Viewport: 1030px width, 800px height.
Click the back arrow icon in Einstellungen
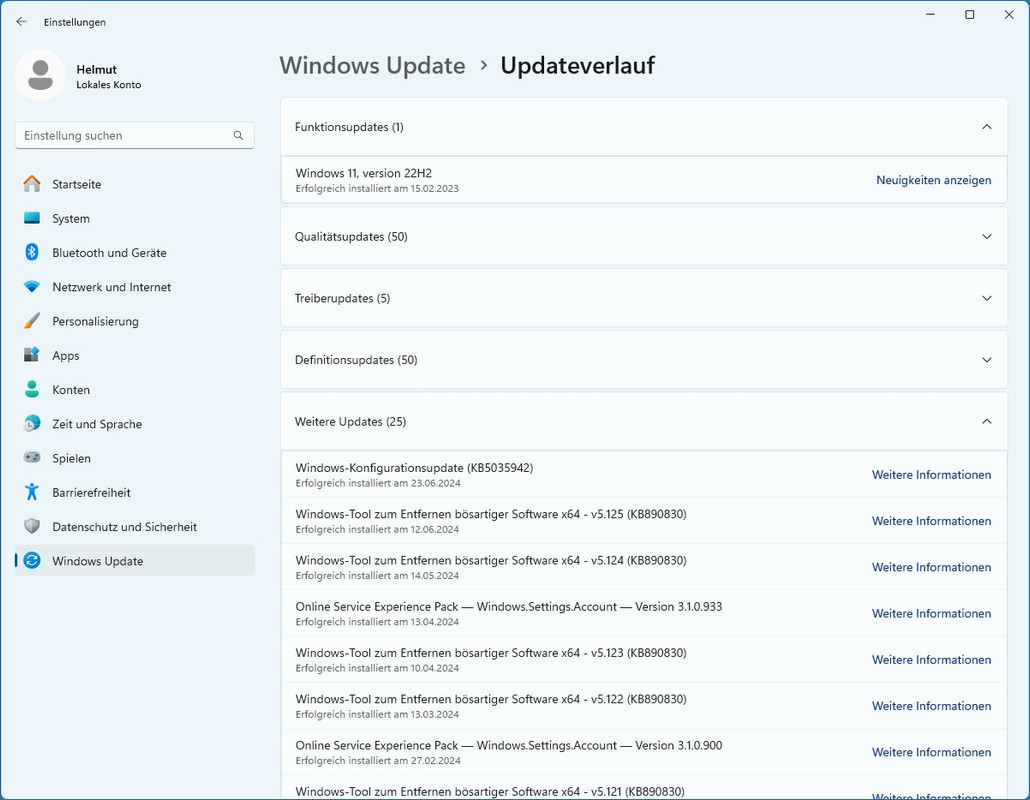click(x=21, y=22)
